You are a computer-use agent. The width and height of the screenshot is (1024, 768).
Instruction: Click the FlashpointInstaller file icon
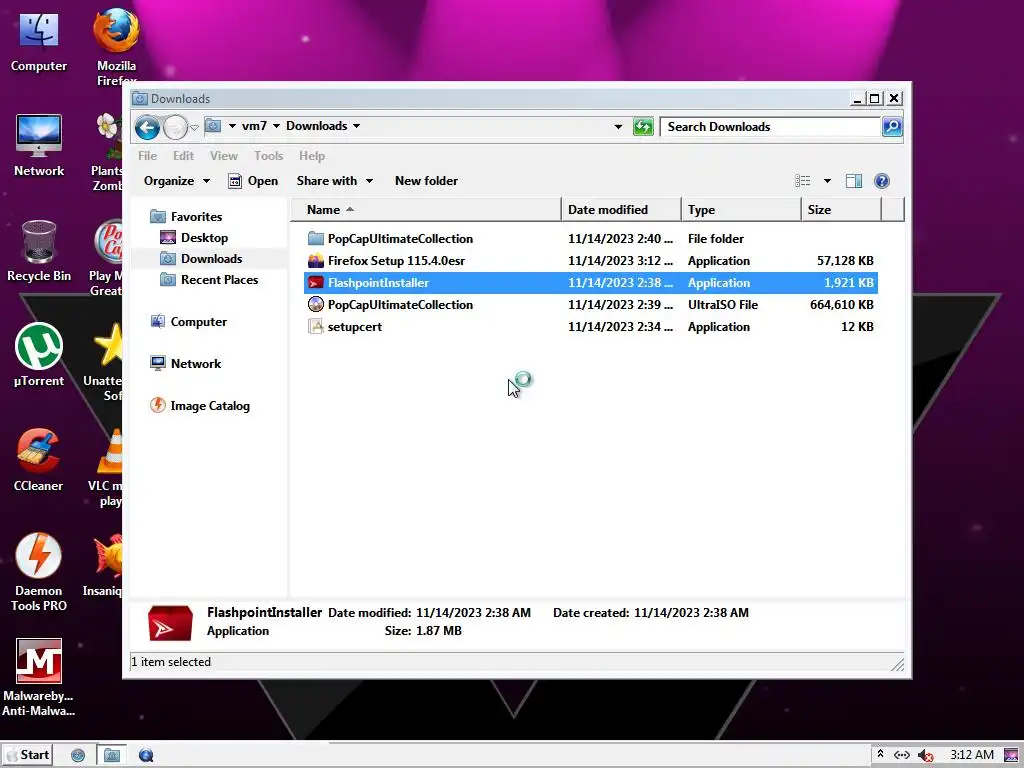[x=315, y=283]
